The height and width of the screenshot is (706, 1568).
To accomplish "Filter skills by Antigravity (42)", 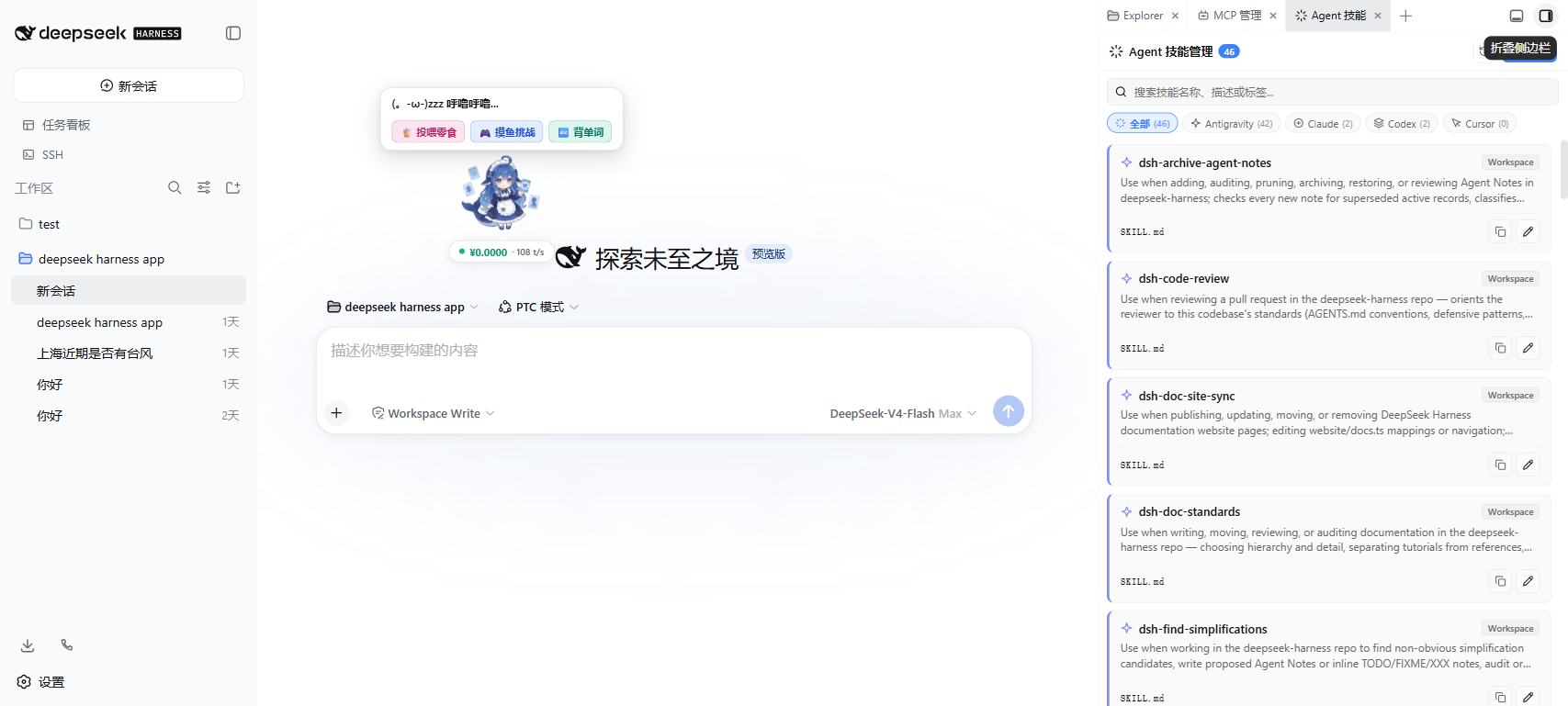I will [1232, 123].
